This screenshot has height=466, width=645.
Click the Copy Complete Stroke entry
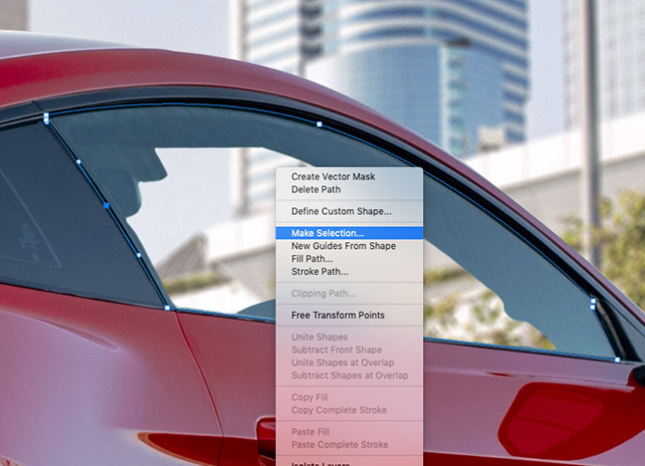coord(349,410)
